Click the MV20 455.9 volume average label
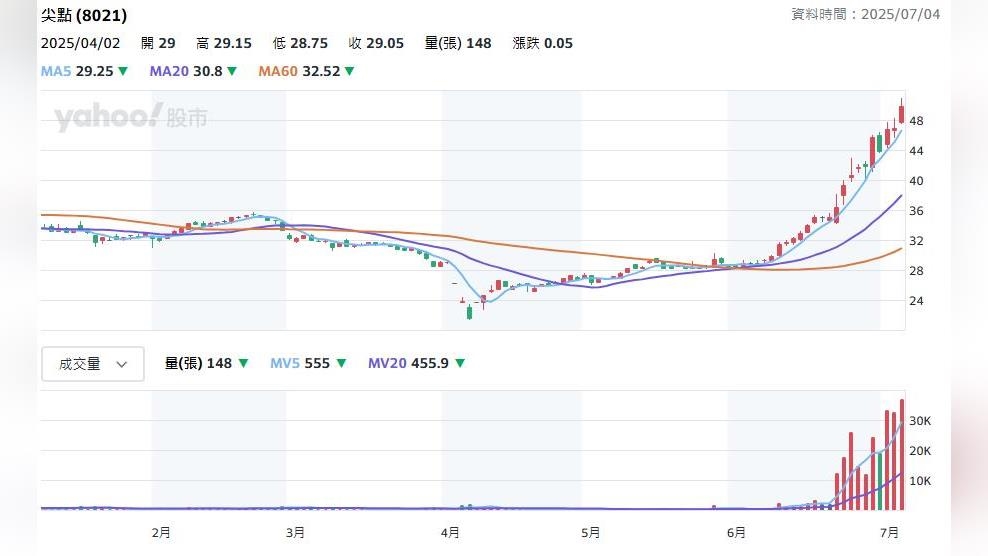This screenshot has width=988, height=556. (408, 364)
